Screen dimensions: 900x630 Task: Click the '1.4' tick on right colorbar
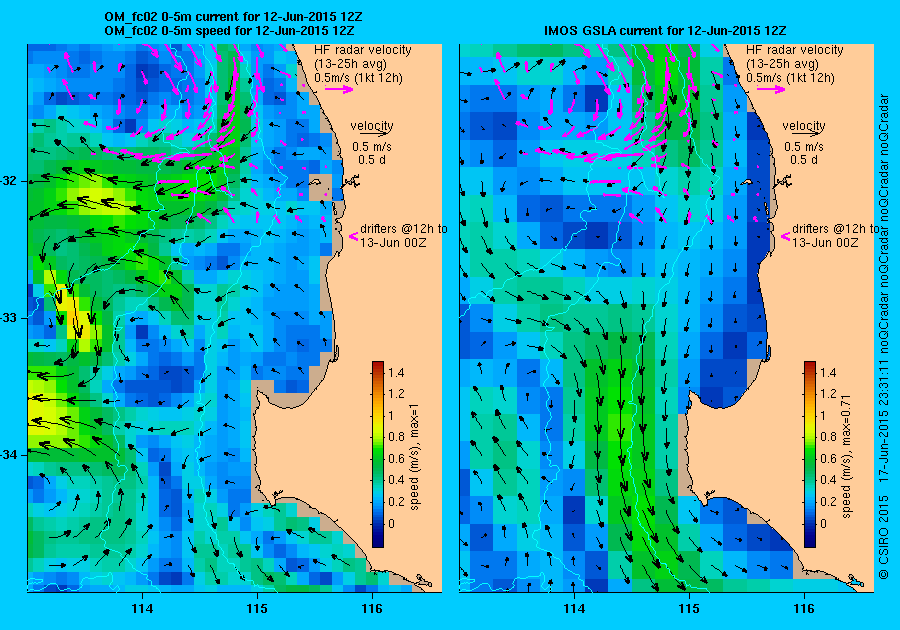click(828, 372)
